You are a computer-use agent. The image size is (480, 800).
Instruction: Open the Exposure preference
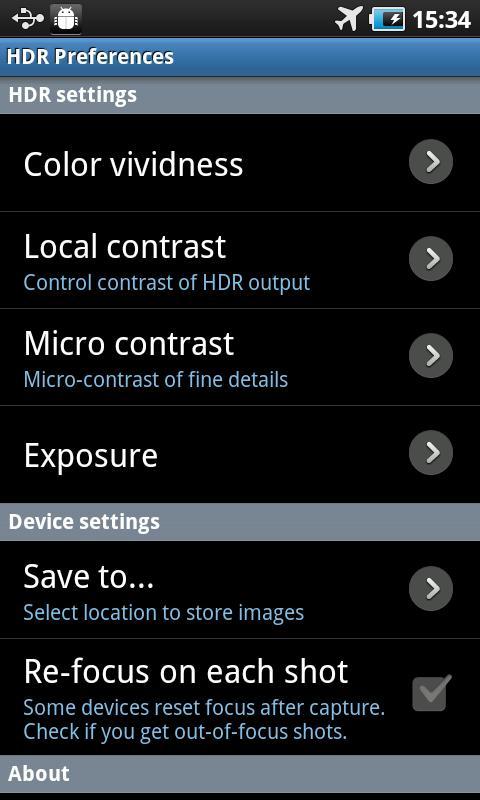pyautogui.click(x=240, y=454)
